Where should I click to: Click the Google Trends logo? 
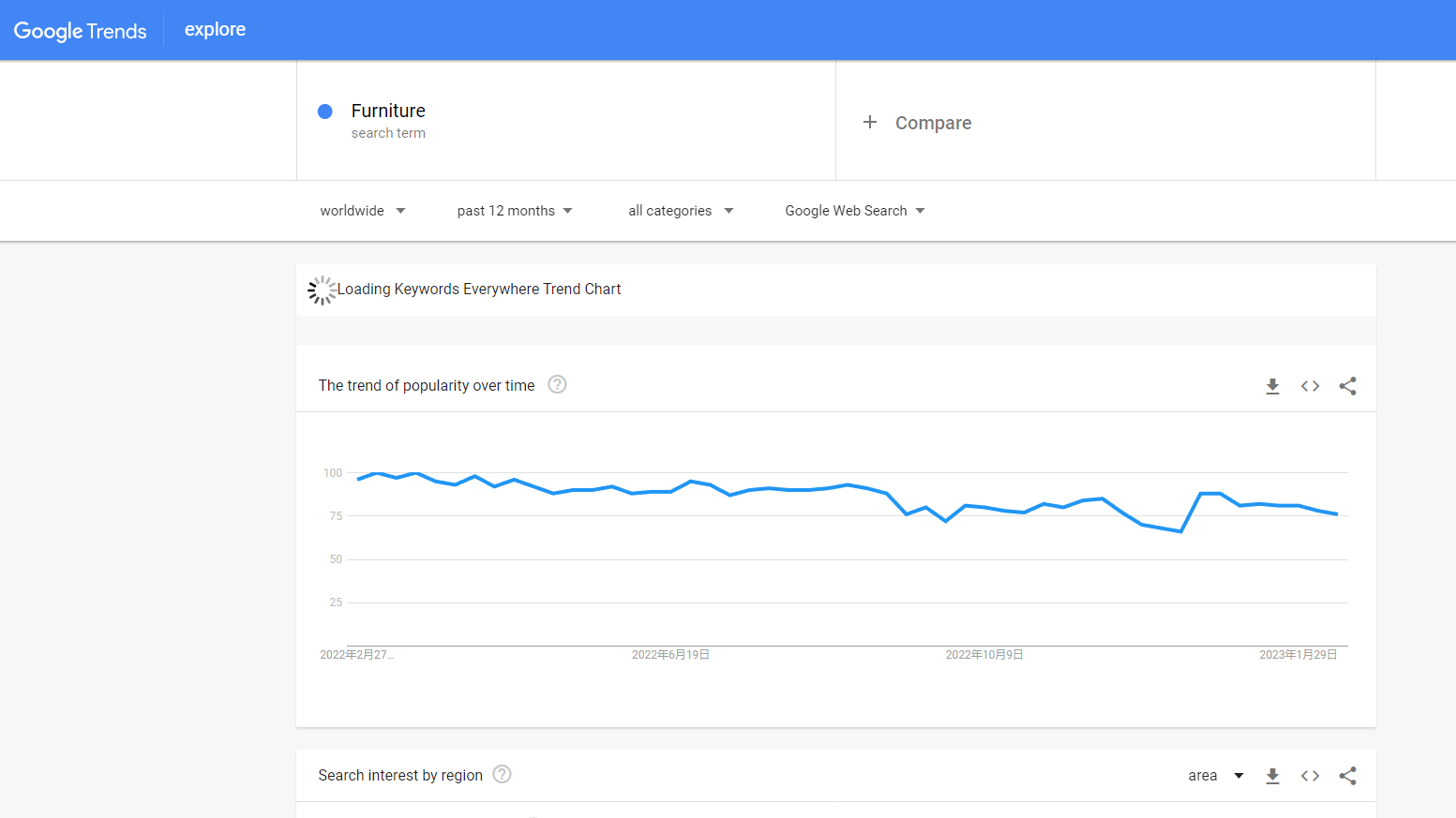pyautogui.click(x=81, y=31)
